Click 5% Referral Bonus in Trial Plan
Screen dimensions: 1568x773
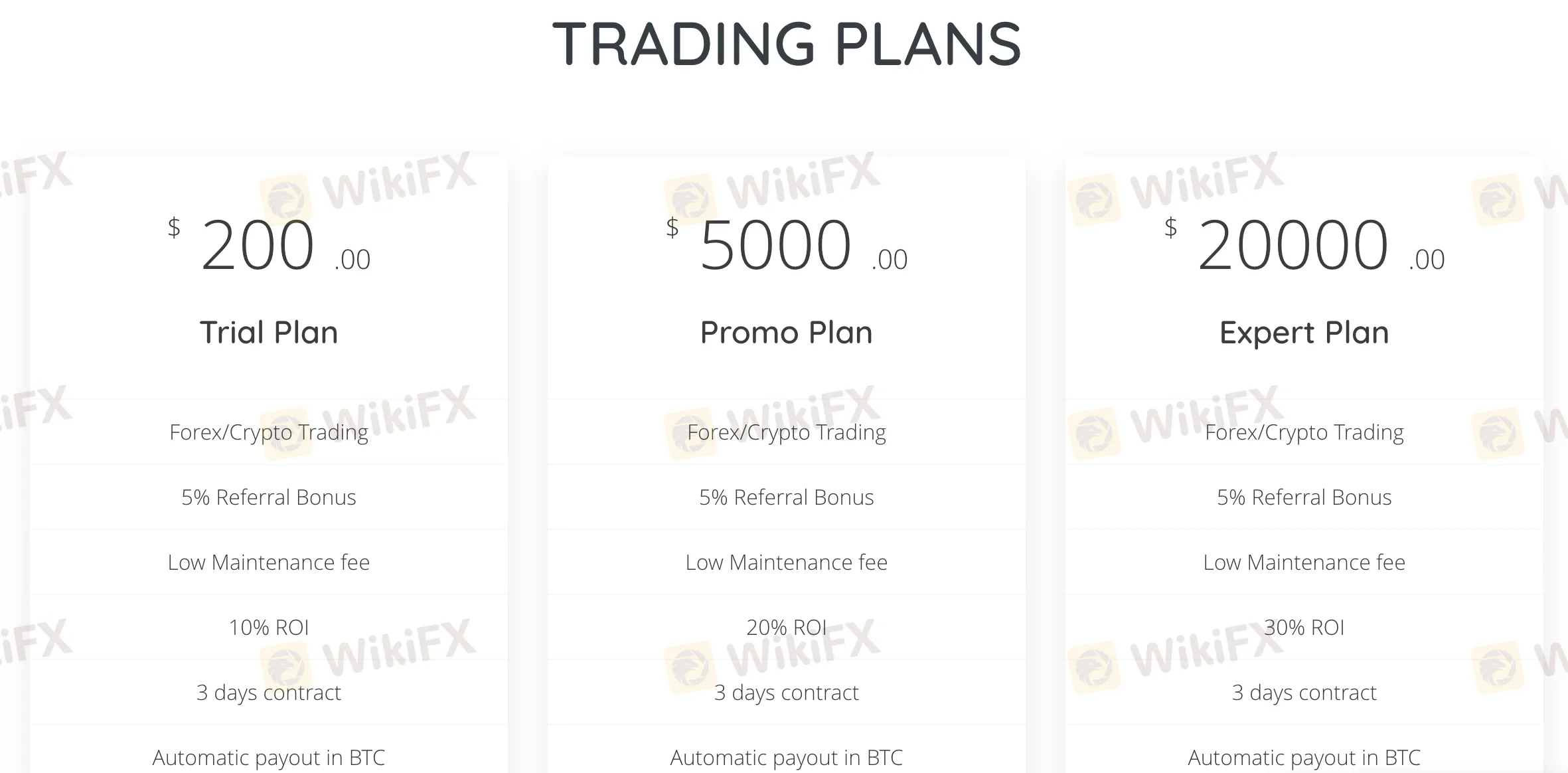[x=269, y=497]
